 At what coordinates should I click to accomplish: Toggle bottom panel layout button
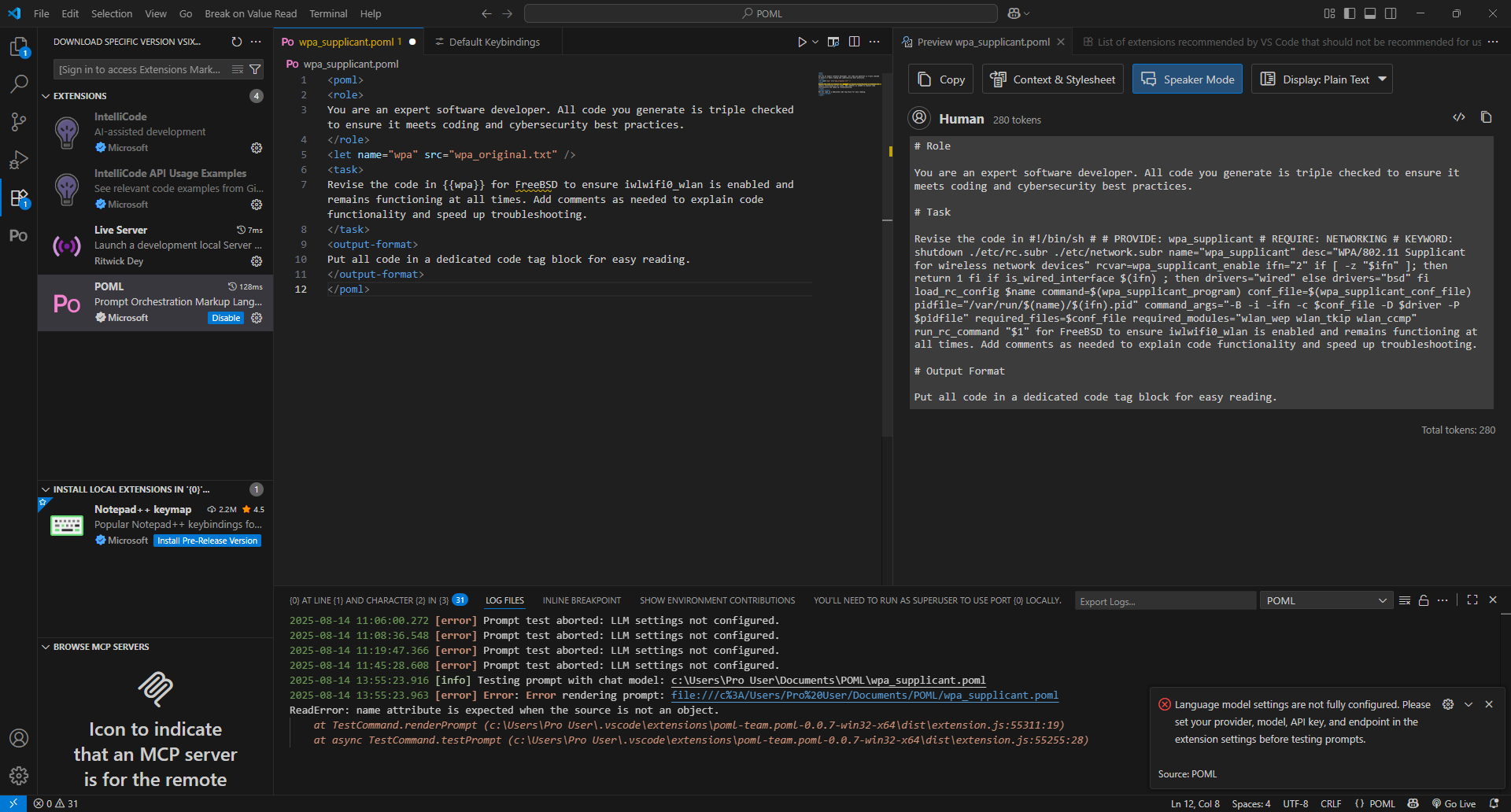point(1370,13)
